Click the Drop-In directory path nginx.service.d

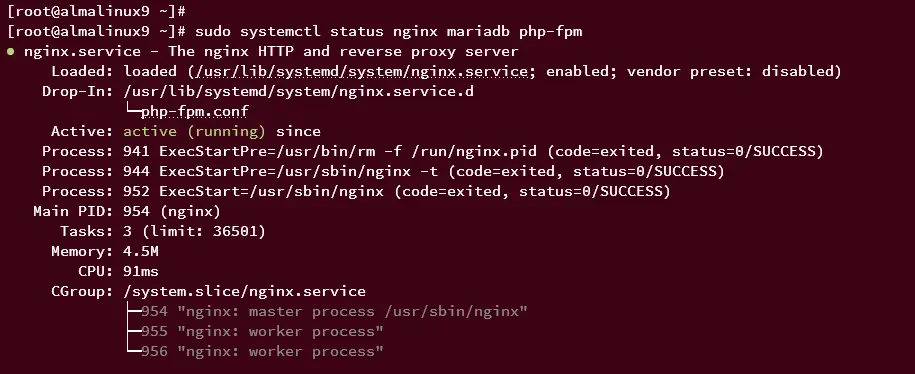click(x=298, y=92)
